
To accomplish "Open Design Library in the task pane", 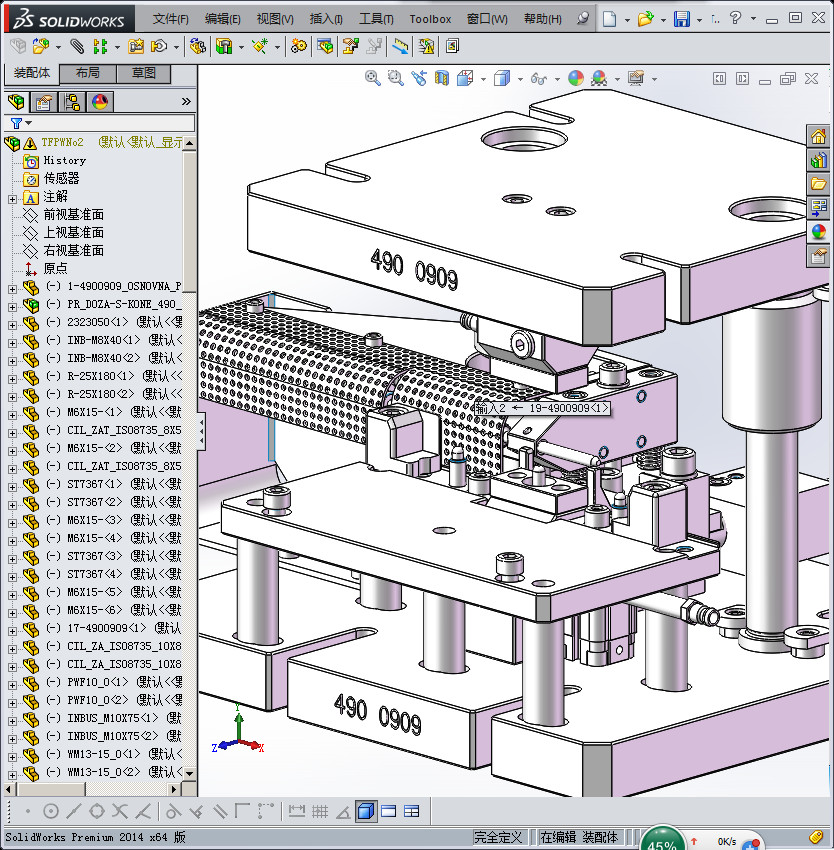I will click(x=819, y=160).
